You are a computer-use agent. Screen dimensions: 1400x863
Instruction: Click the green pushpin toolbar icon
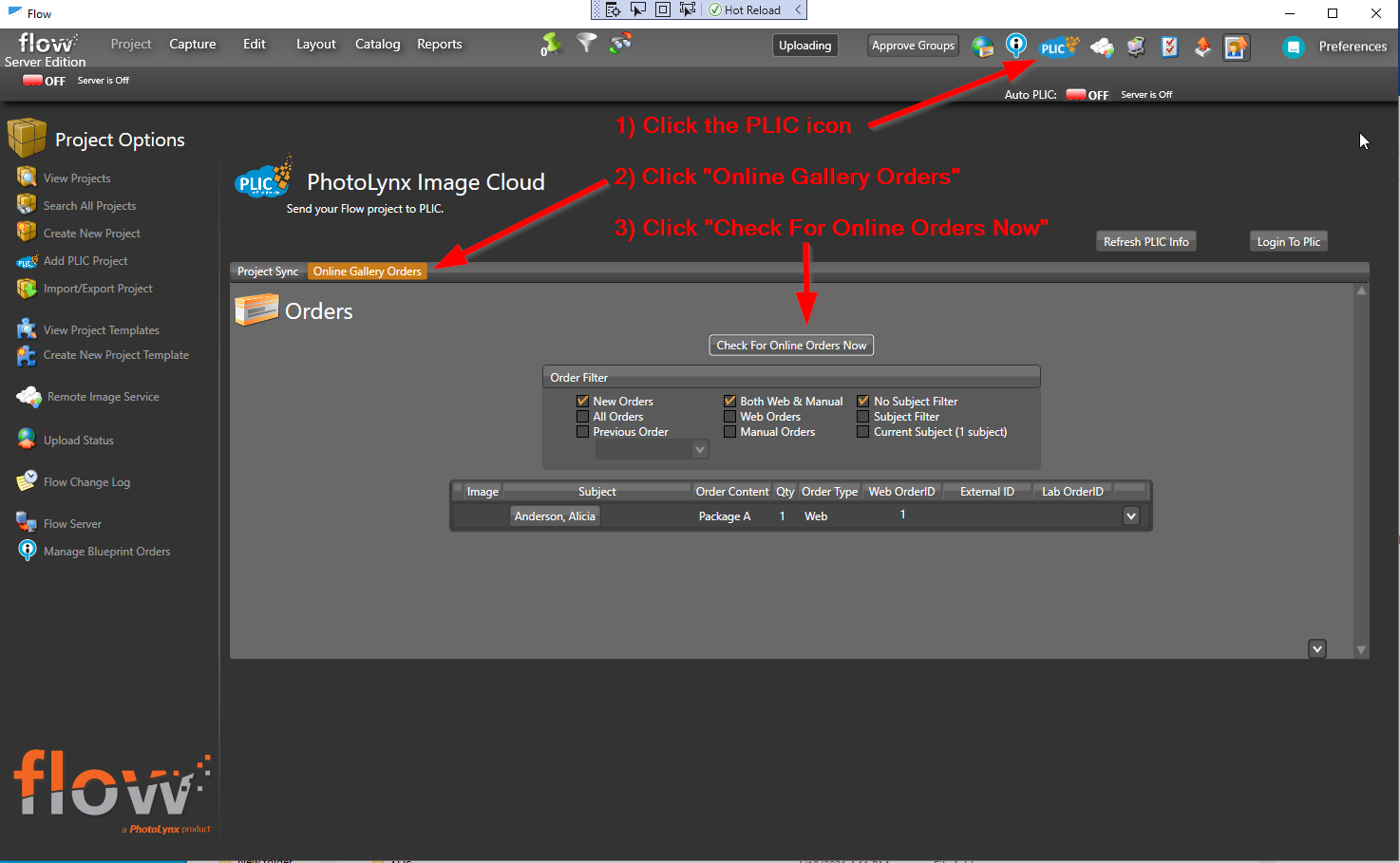(551, 44)
